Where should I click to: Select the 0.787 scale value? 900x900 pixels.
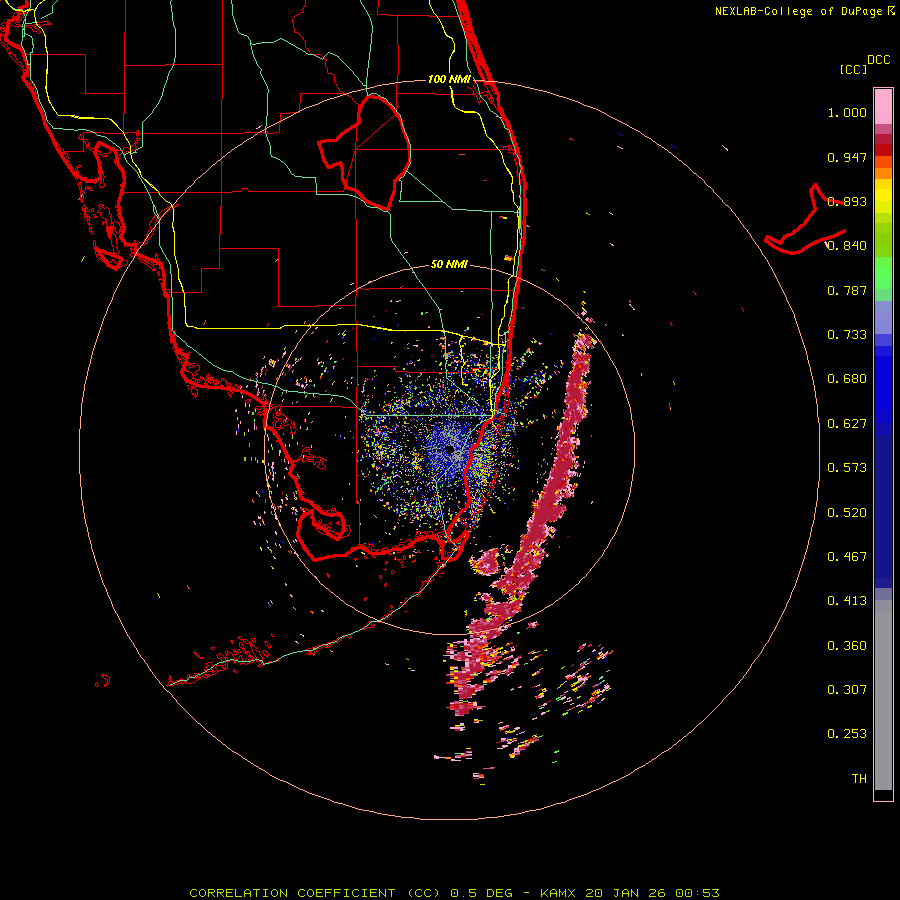(x=847, y=290)
